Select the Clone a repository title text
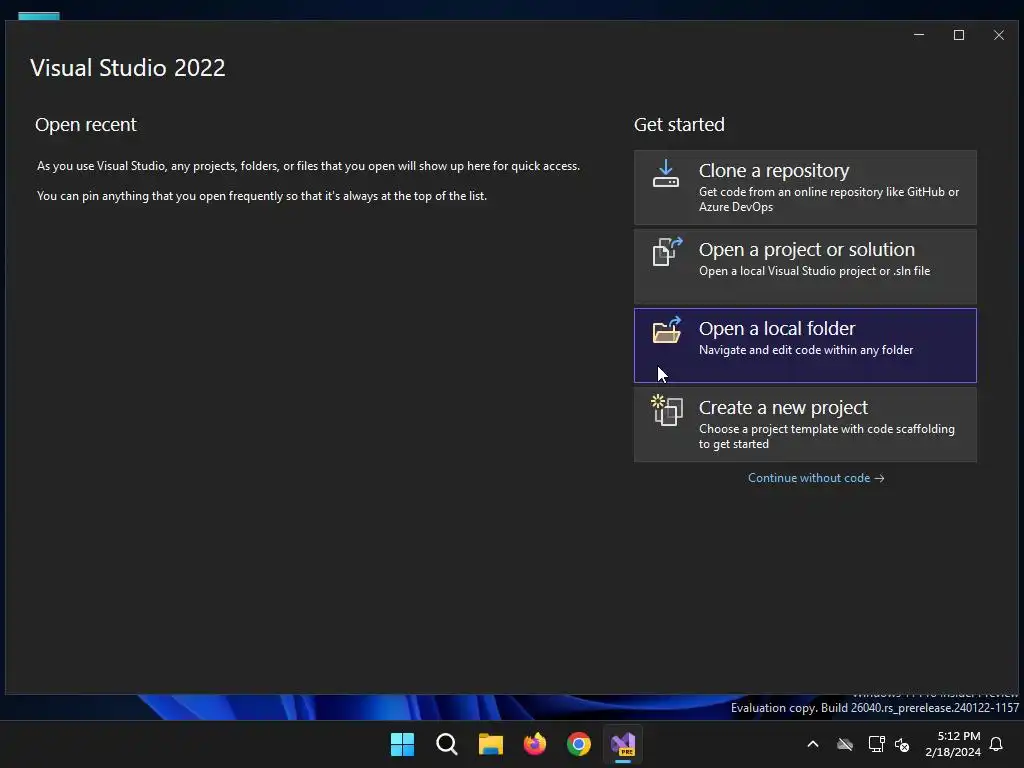Image resolution: width=1024 pixels, height=768 pixels. pos(774,170)
